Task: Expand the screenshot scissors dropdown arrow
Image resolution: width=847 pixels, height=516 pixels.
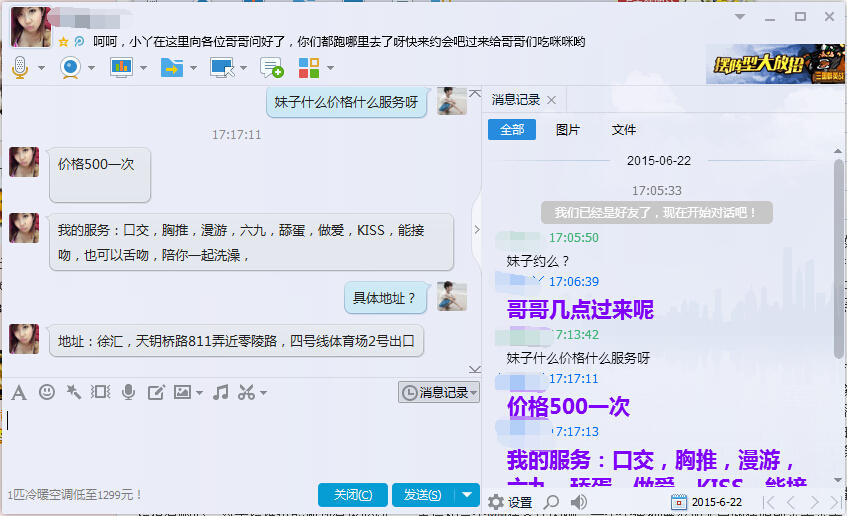Action: [x=264, y=393]
